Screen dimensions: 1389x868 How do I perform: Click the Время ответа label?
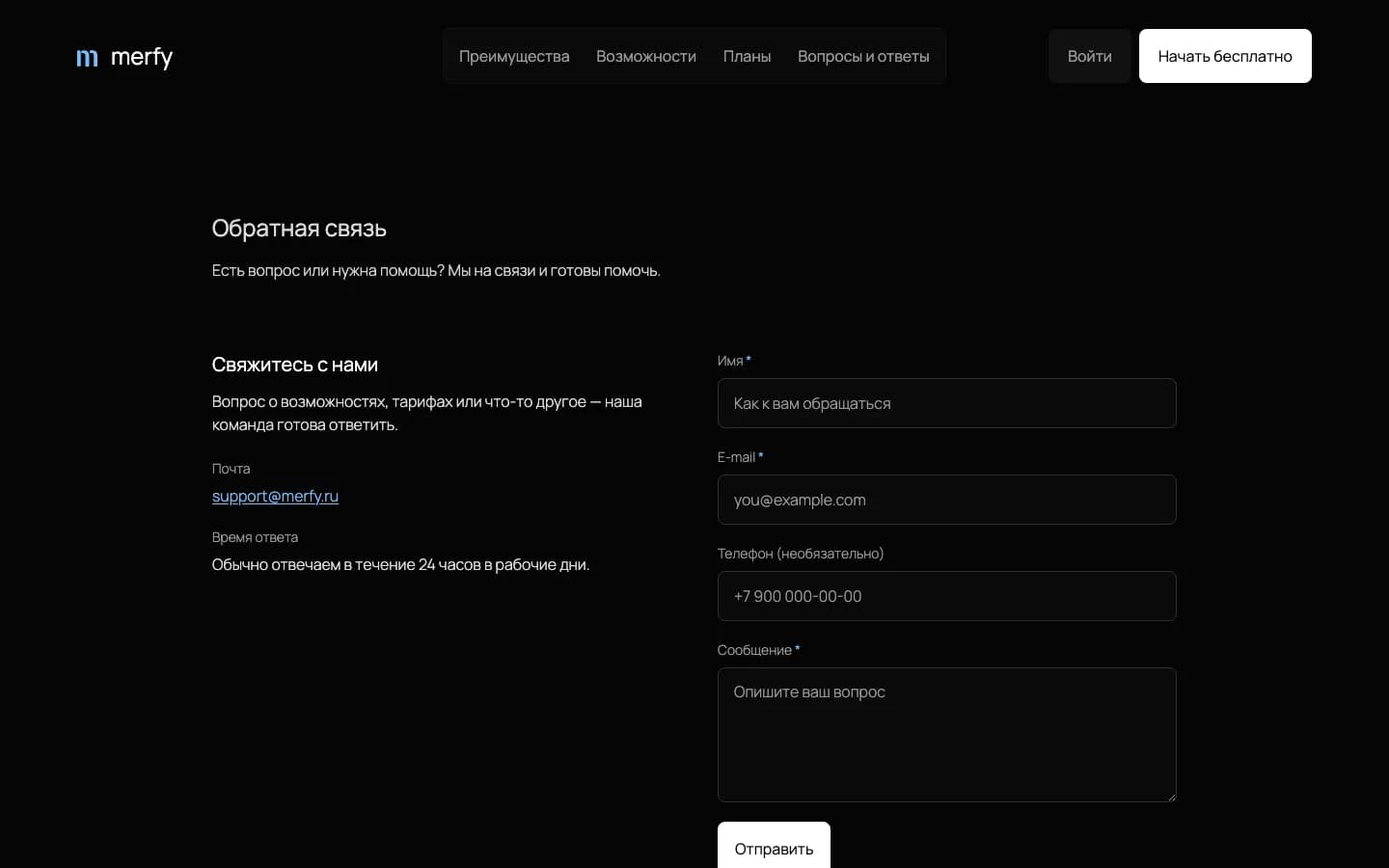pyautogui.click(x=255, y=537)
